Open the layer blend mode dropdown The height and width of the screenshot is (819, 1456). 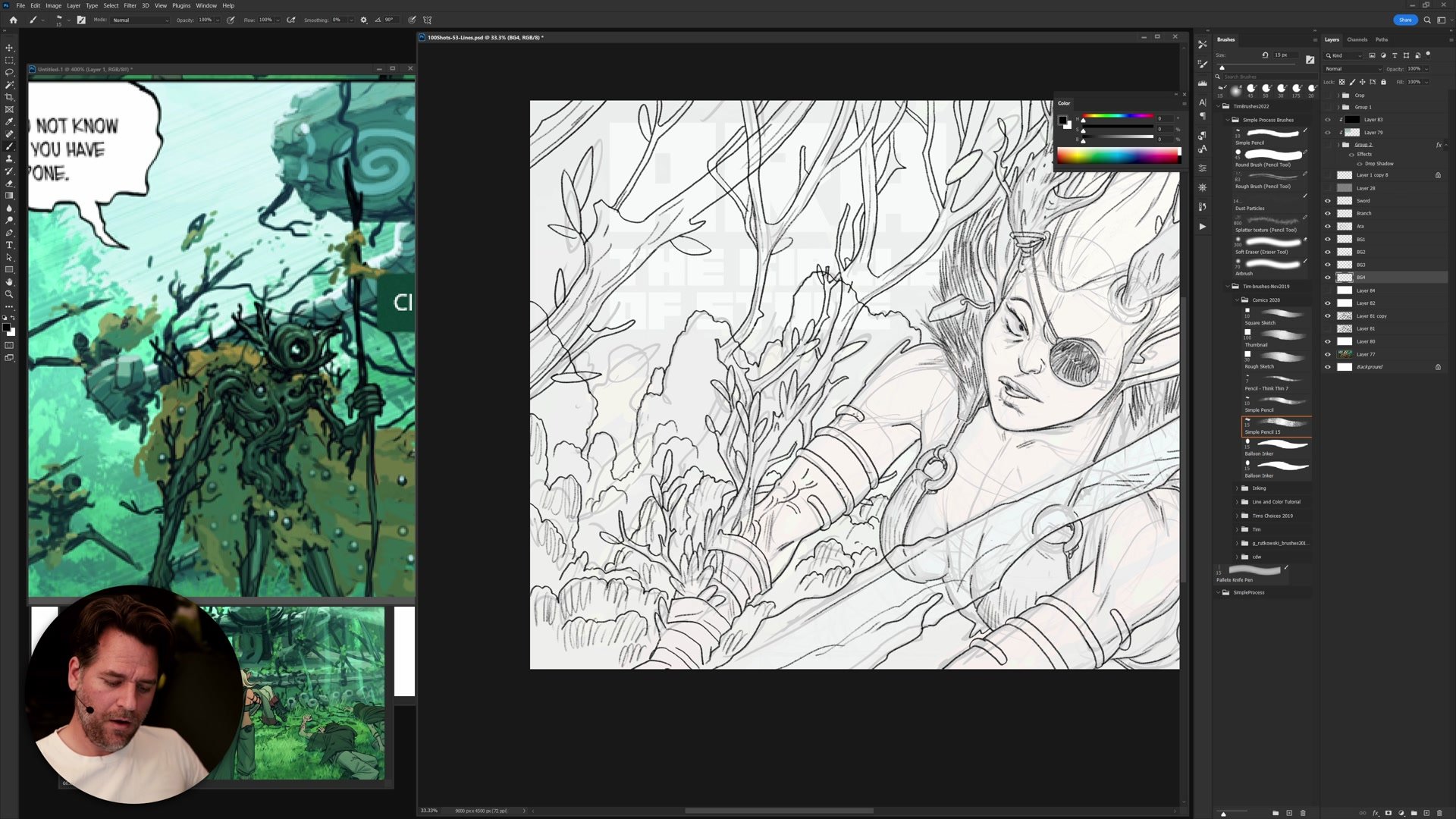click(x=1354, y=69)
